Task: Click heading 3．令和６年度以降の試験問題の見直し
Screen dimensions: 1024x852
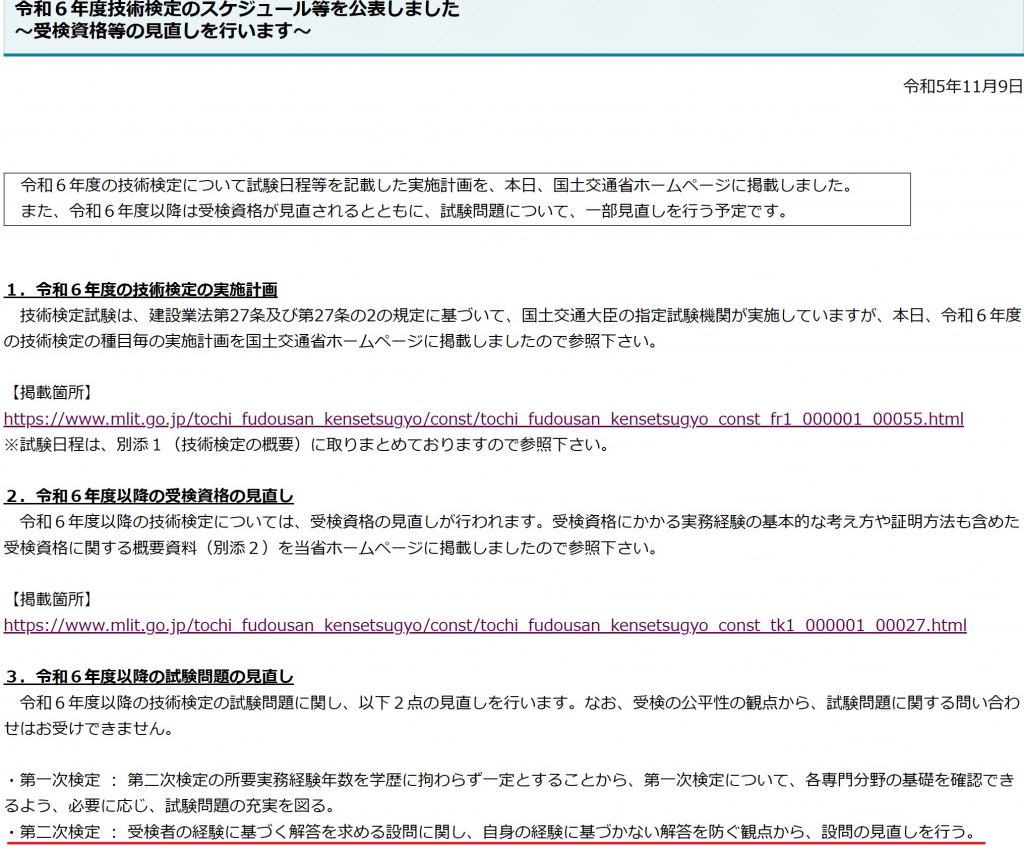Action: (149, 676)
